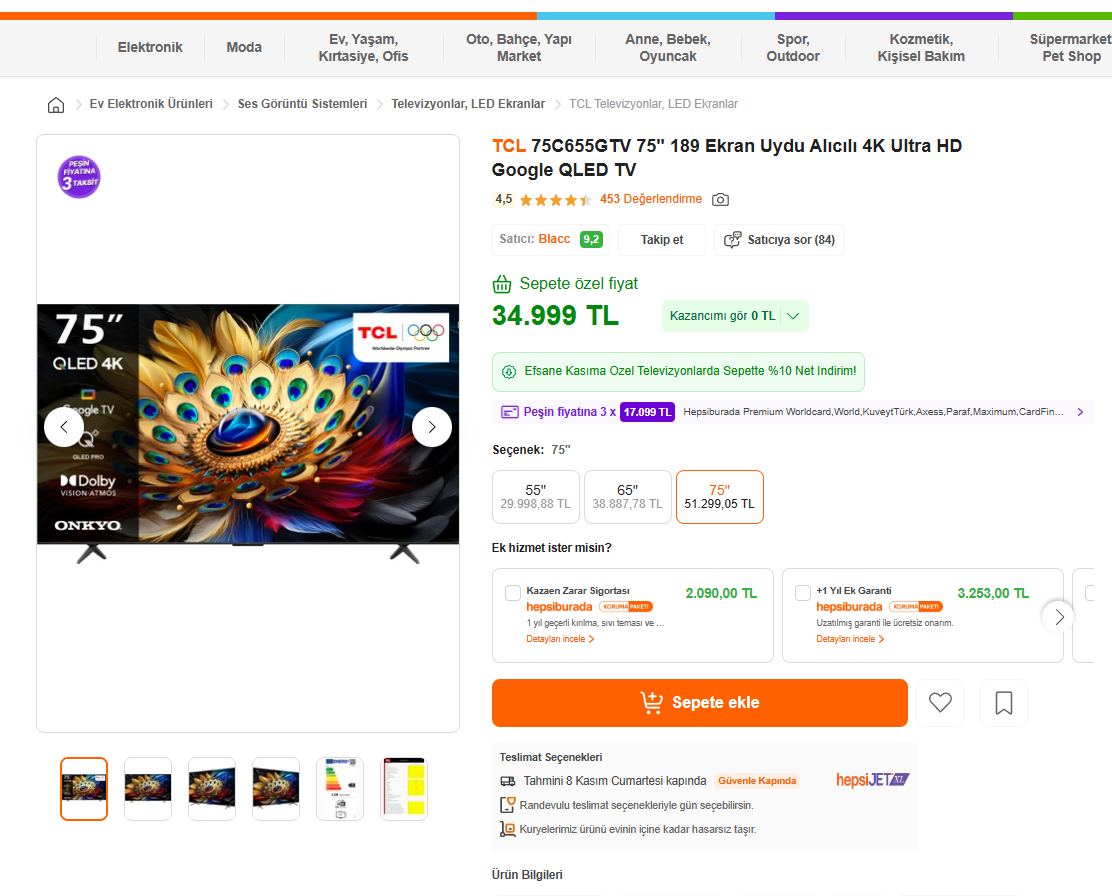Expand Ek Garanti Detayları incele link
Screen dimensions: 1112x896
(x=850, y=639)
